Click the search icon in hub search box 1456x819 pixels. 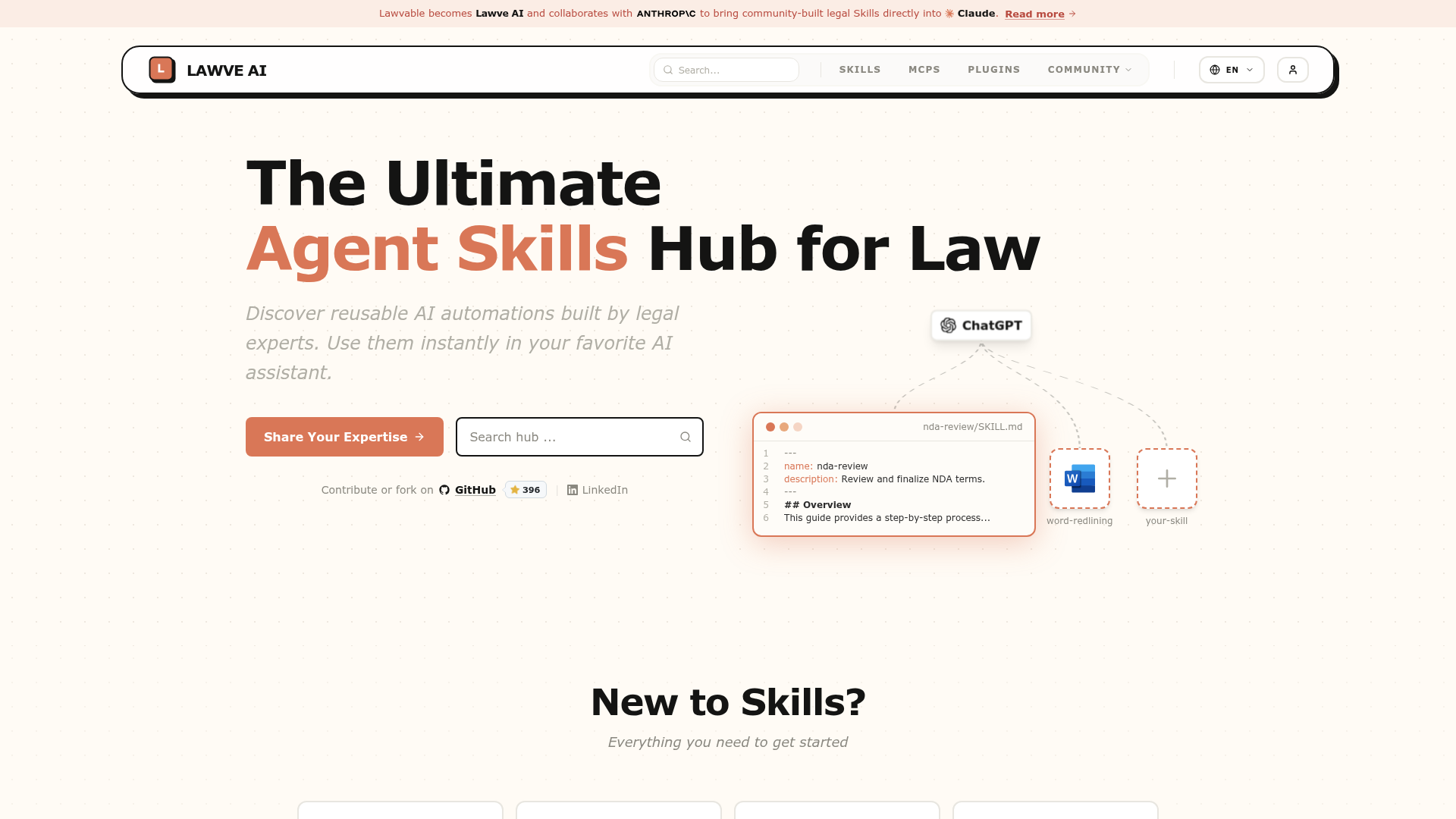coord(686,437)
